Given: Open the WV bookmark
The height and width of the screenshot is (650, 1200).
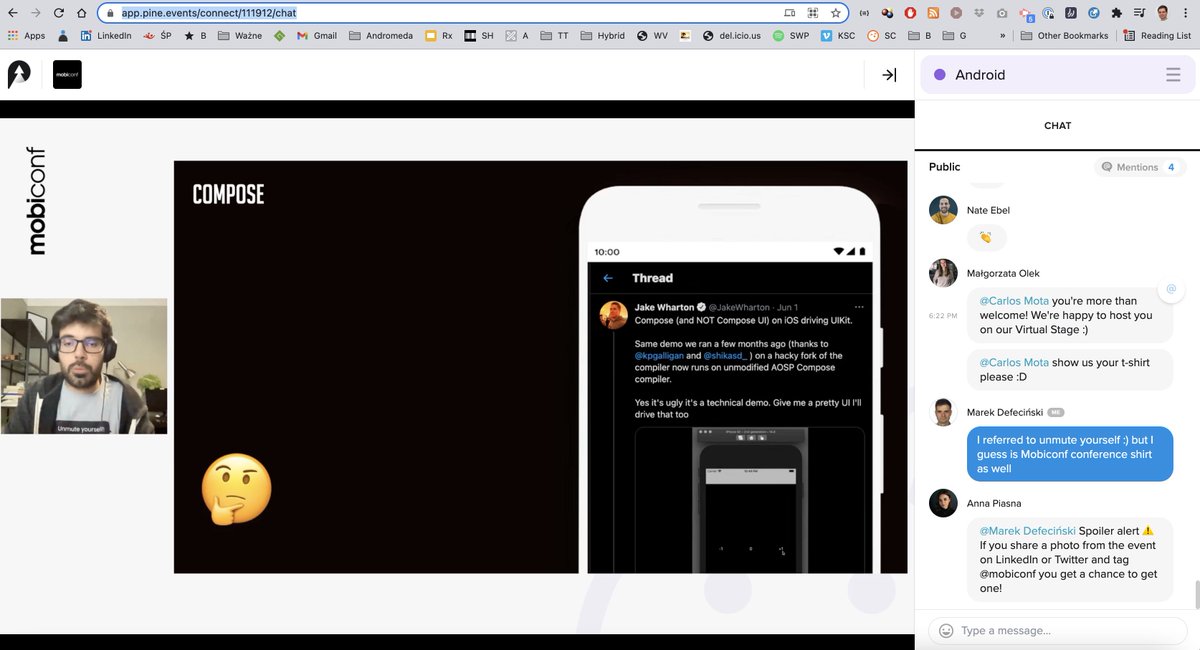Looking at the screenshot, I should pyautogui.click(x=651, y=35).
